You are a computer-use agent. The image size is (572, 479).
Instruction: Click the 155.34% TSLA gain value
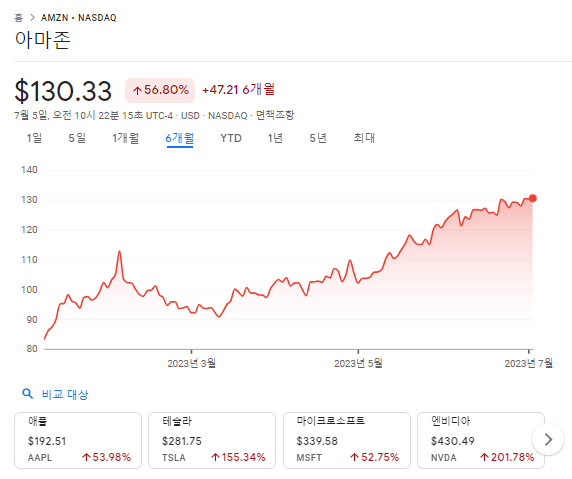click(238, 457)
